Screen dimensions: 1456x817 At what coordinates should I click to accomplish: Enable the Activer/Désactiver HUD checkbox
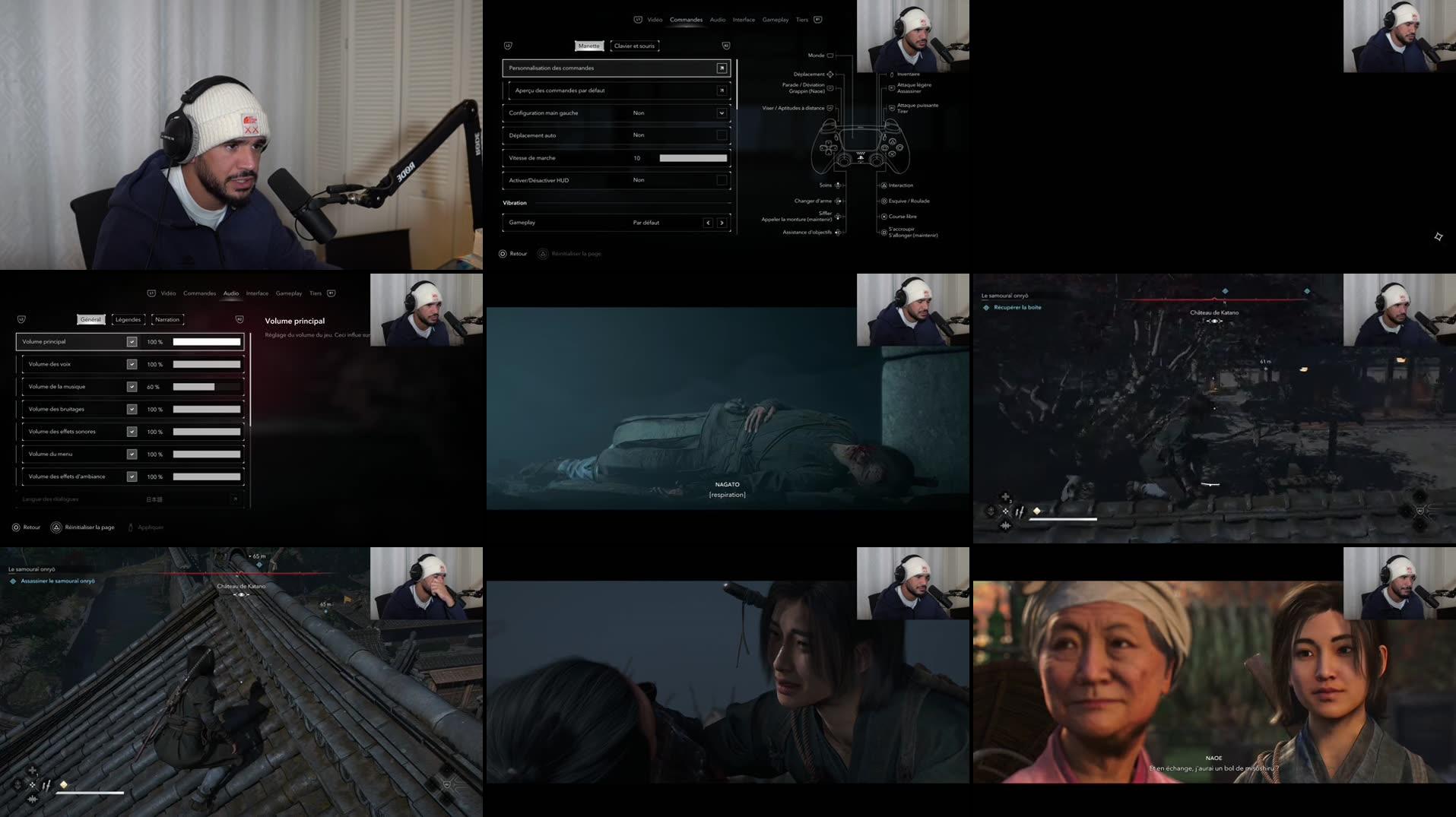pos(722,180)
